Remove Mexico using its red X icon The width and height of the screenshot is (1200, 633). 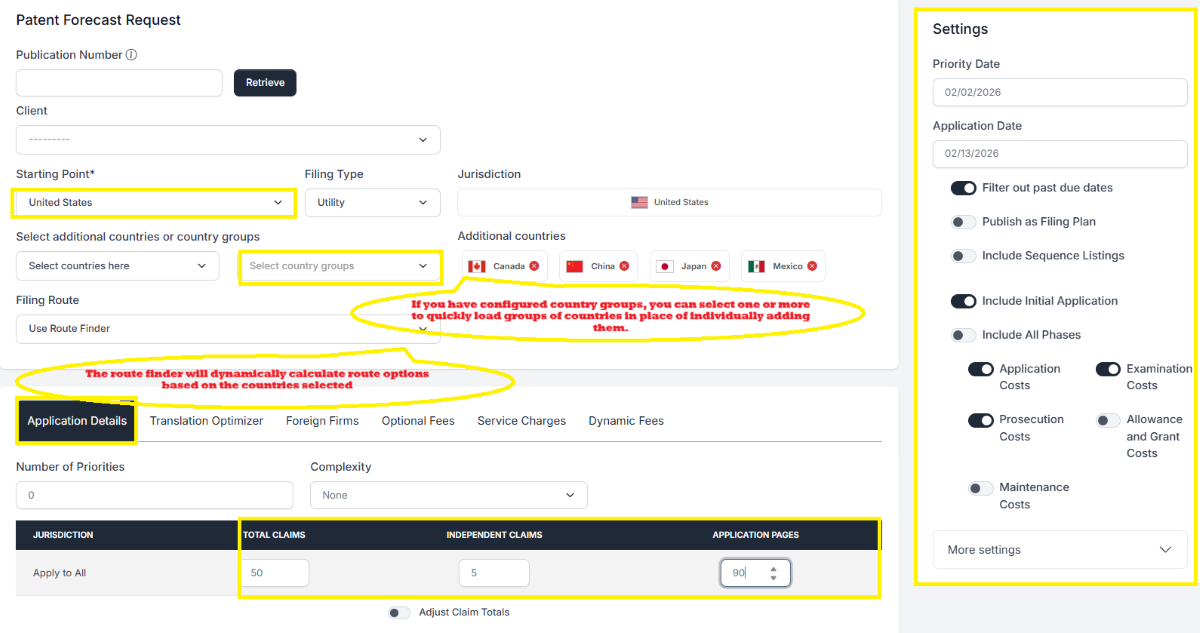click(812, 266)
